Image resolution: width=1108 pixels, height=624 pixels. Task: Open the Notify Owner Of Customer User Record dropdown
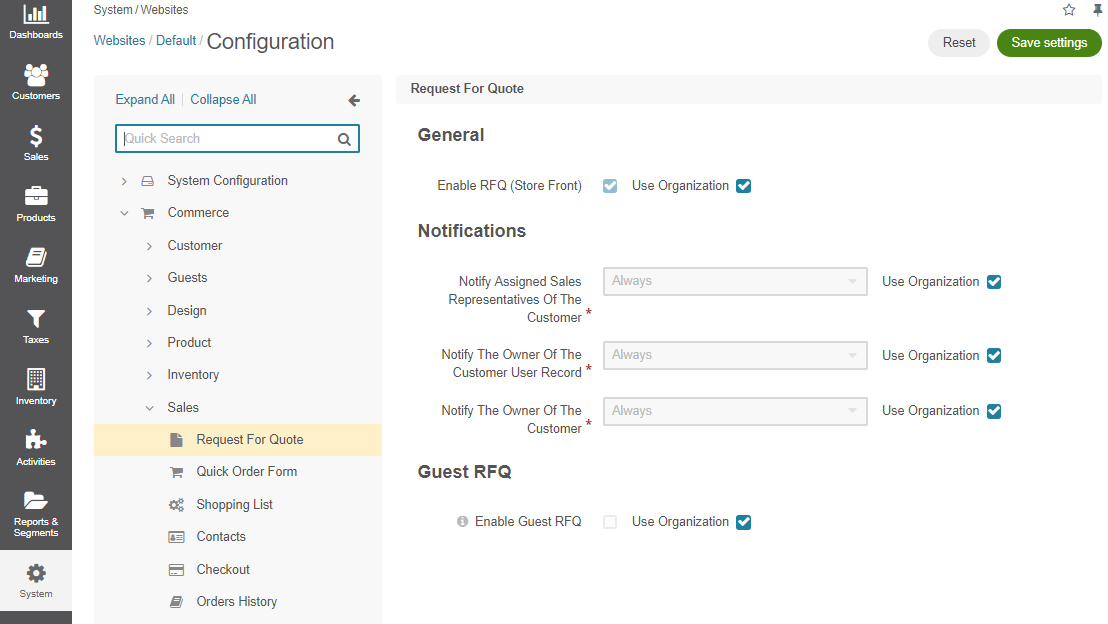[x=735, y=355]
